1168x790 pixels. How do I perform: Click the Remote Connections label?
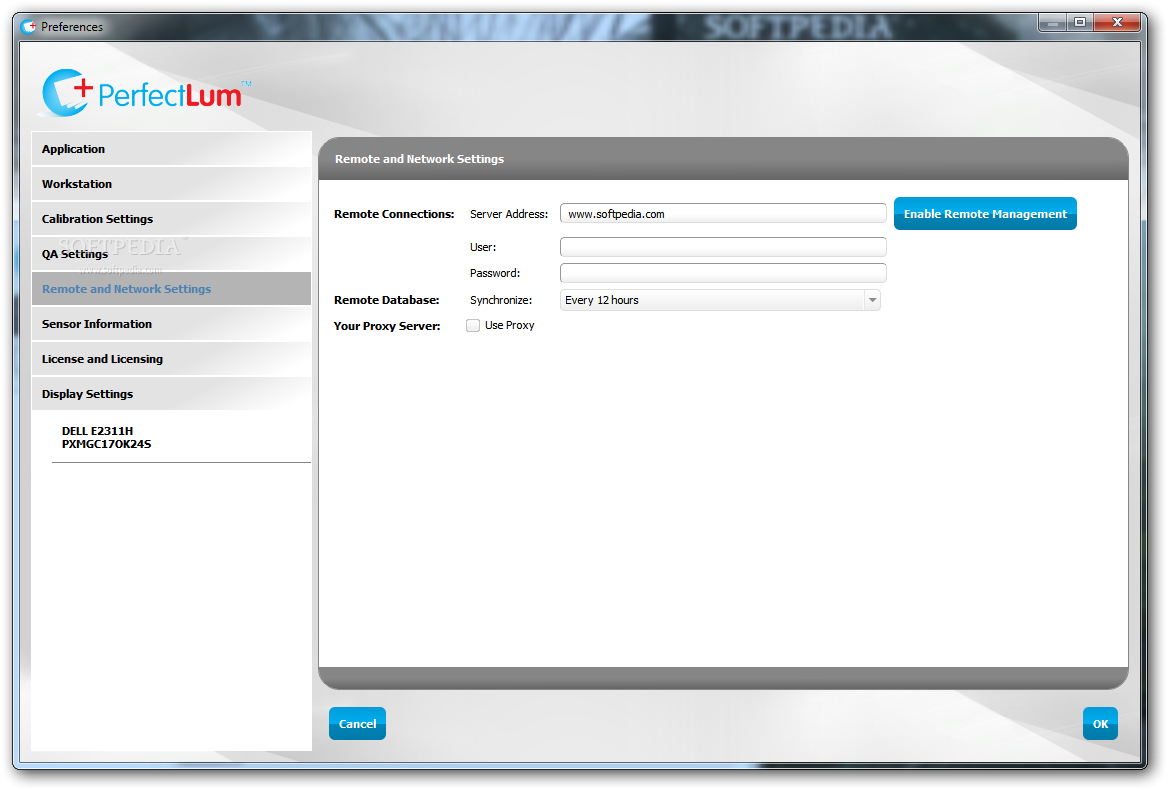(394, 214)
